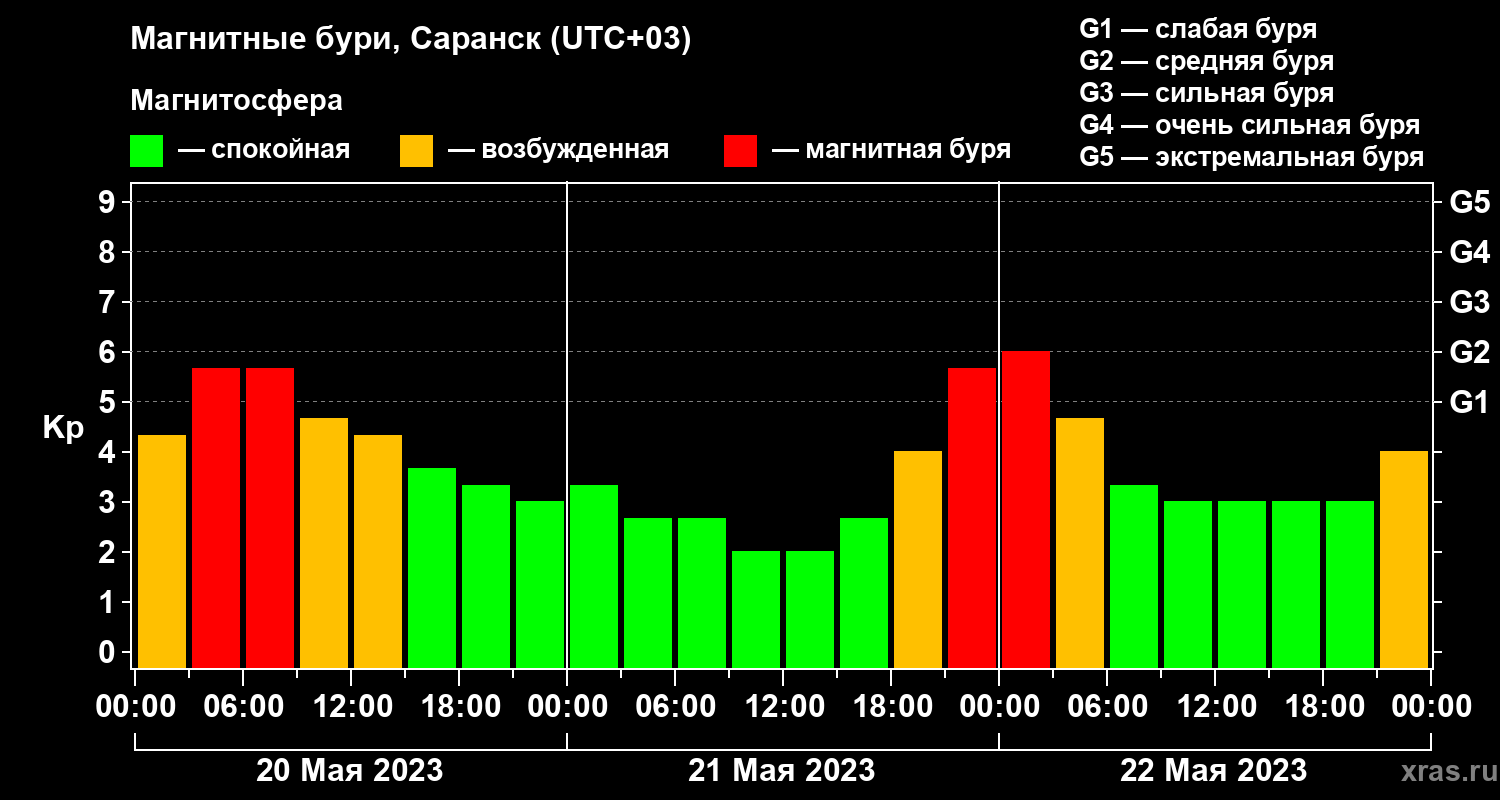The width and height of the screenshot is (1500, 800).
Task: Click the 'G1' label on the right axis
Action: pyautogui.click(x=1470, y=402)
